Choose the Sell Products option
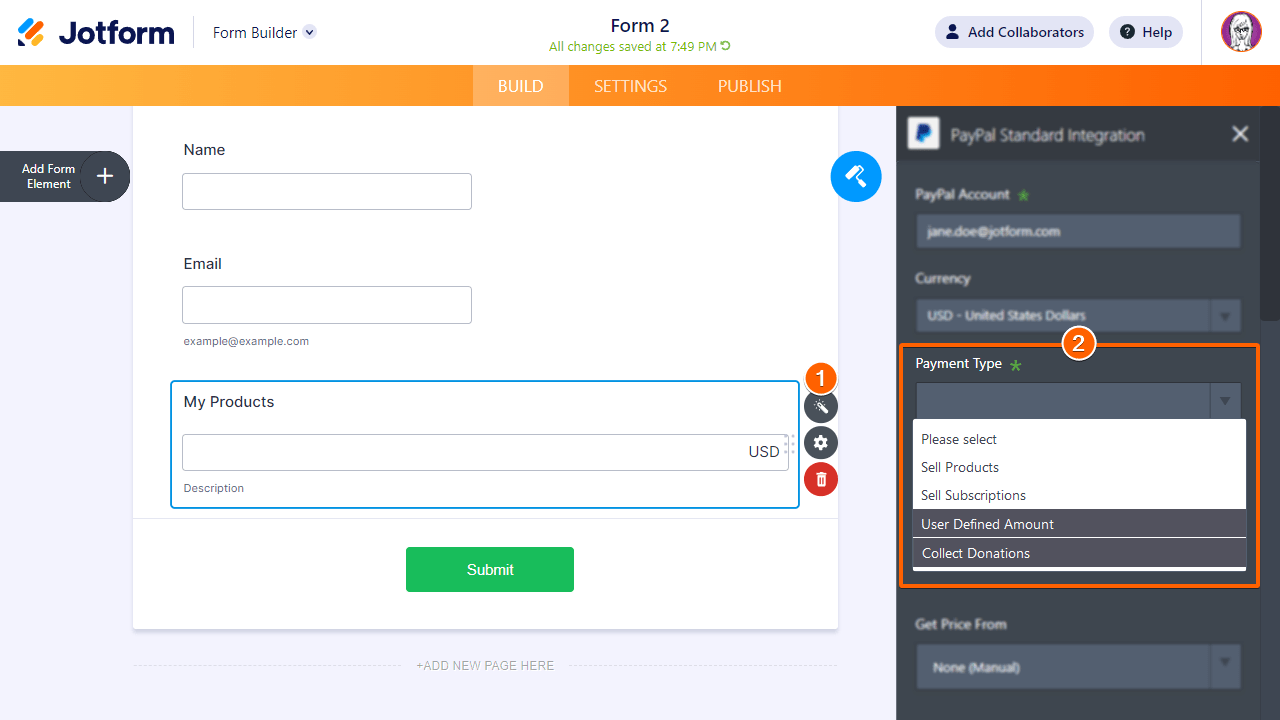Image resolution: width=1280 pixels, height=720 pixels. 1079,467
